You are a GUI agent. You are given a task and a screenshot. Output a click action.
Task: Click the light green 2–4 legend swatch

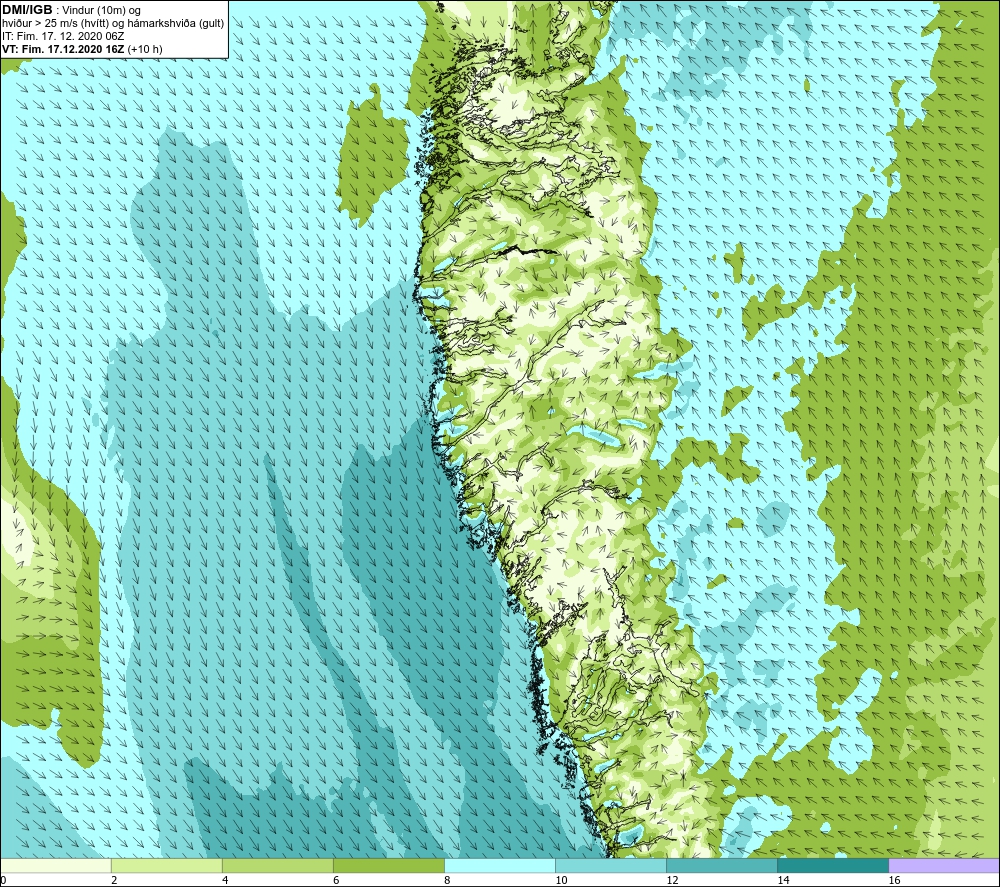(x=167, y=865)
